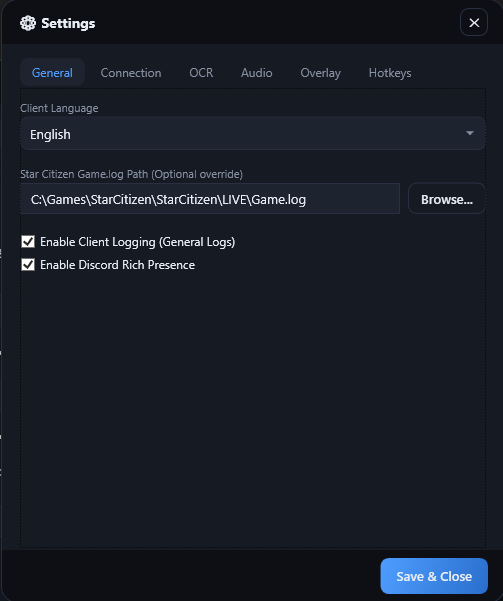Click the 'Client Language' label

point(59,108)
